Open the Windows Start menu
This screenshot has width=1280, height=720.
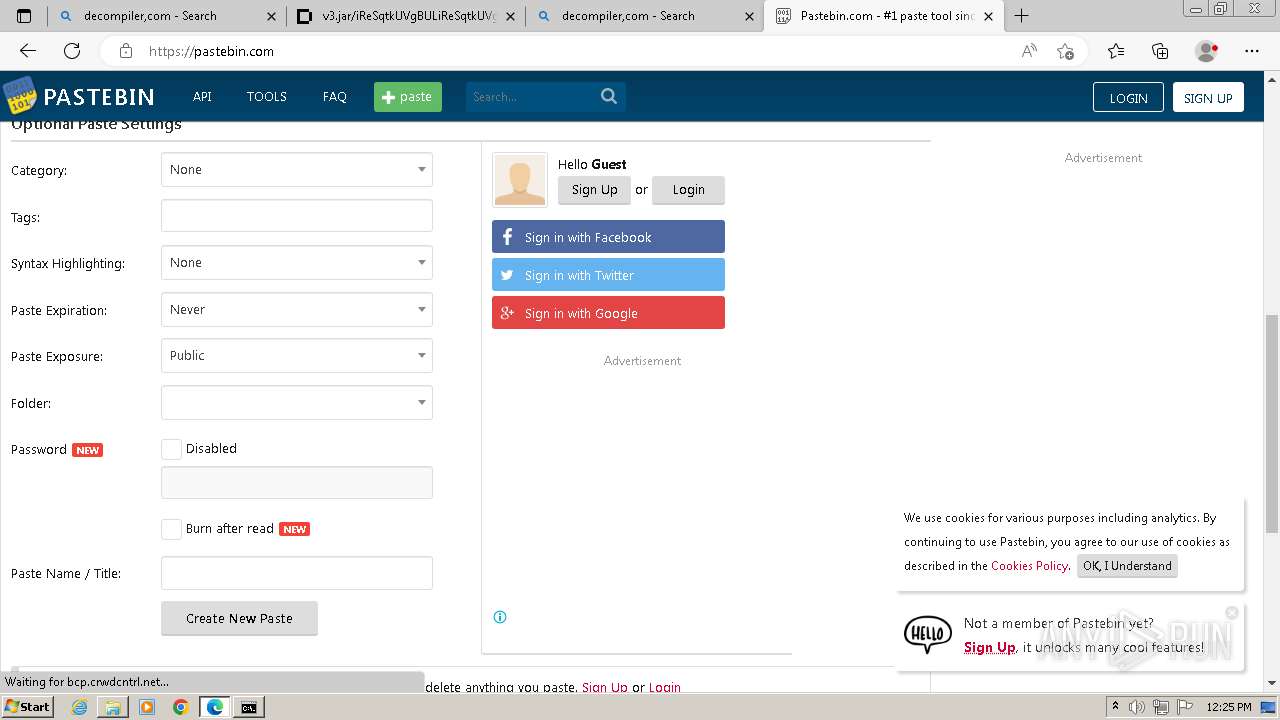[28, 707]
